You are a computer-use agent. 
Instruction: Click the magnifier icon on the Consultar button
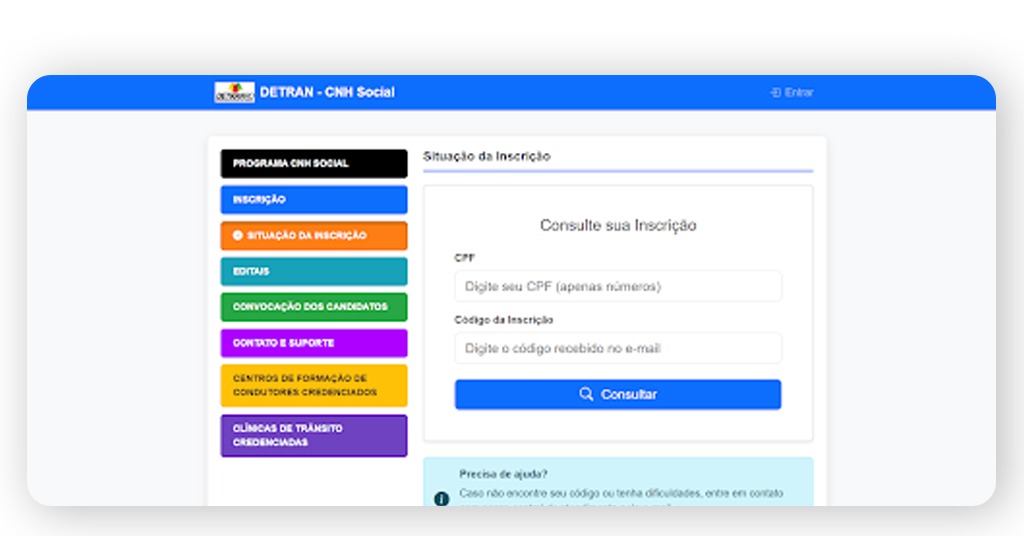pyautogui.click(x=587, y=395)
